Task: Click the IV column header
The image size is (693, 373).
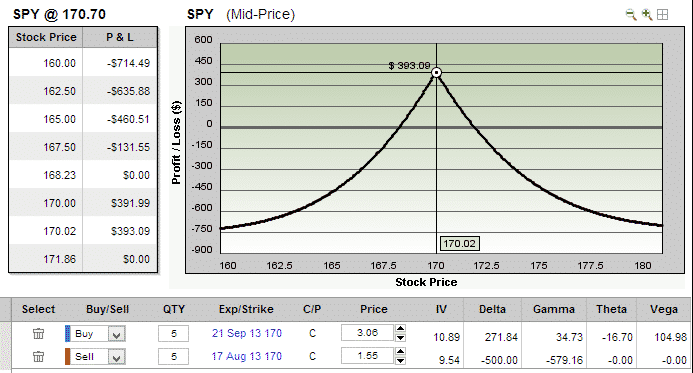Action: 441,309
